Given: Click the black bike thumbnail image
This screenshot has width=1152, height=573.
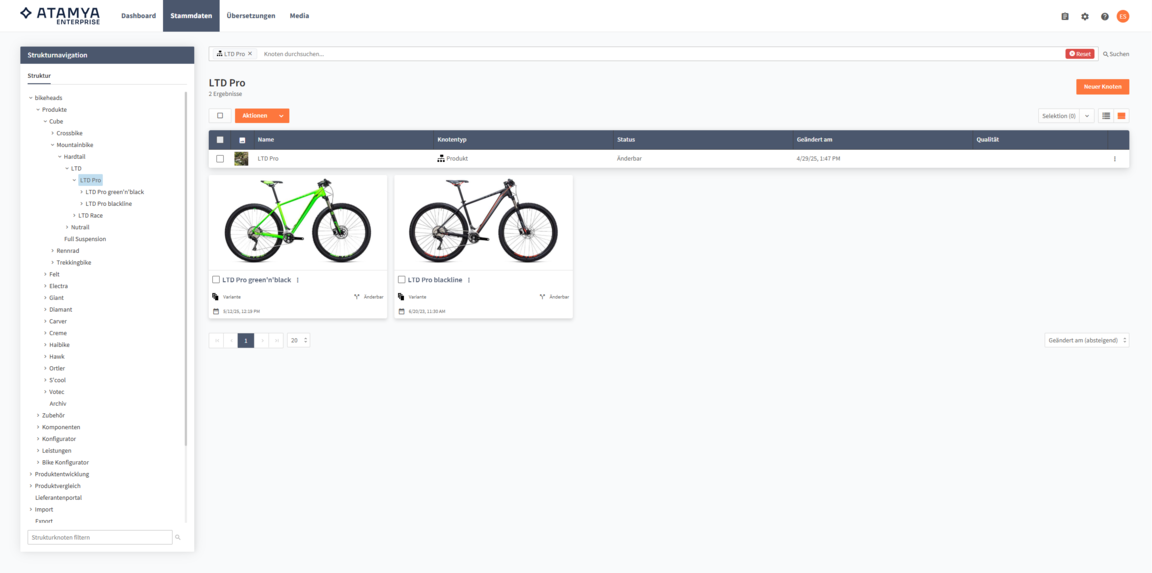Looking at the screenshot, I should [x=483, y=222].
